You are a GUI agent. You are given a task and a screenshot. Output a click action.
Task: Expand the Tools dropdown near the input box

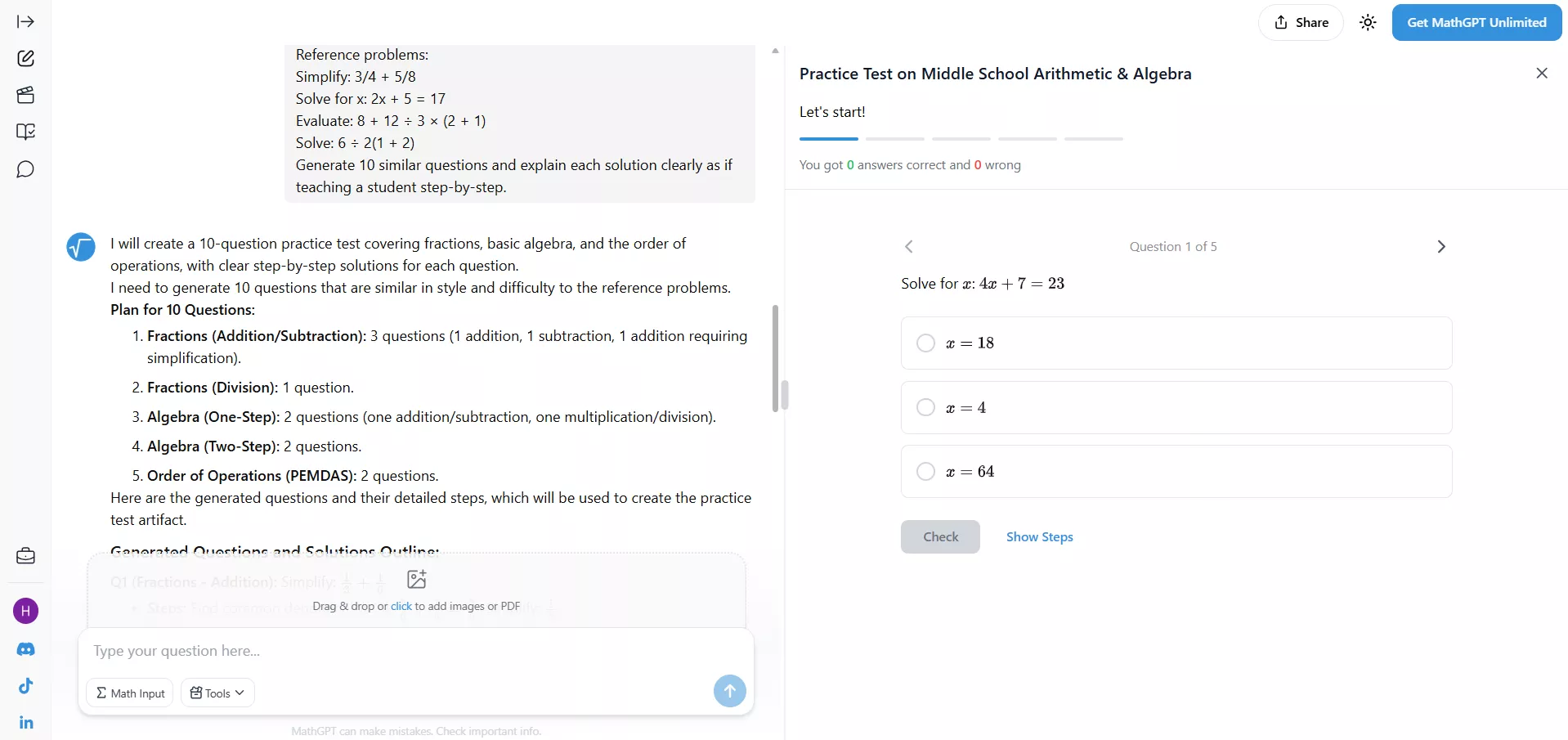tap(217, 693)
